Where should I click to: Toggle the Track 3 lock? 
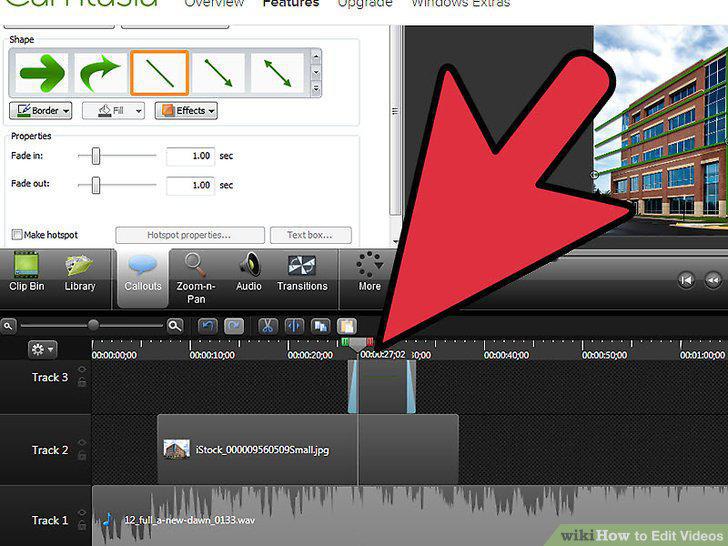[82, 383]
